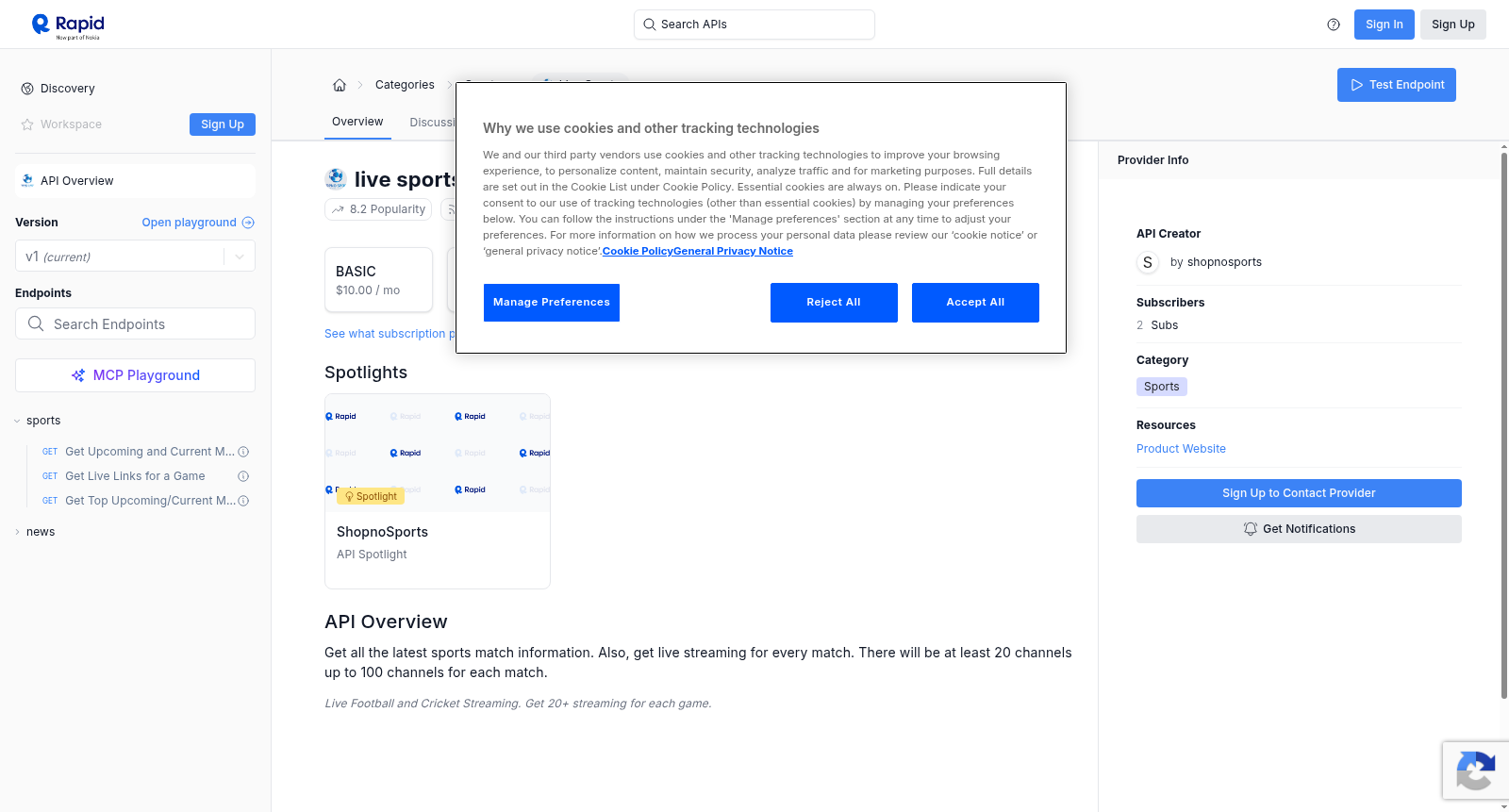The height and width of the screenshot is (812, 1509).
Task: Show info for Get Live Links endpoint
Action: 243,476
